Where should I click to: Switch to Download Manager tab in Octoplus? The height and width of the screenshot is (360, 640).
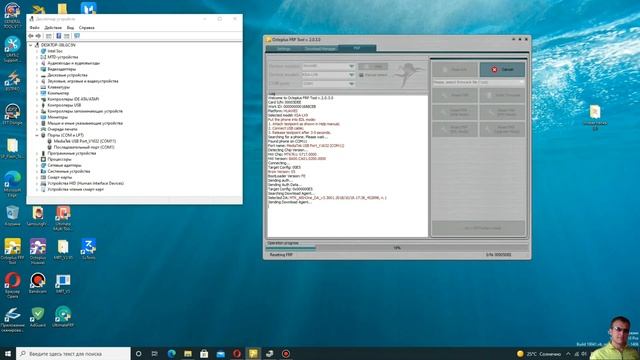(320, 49)
